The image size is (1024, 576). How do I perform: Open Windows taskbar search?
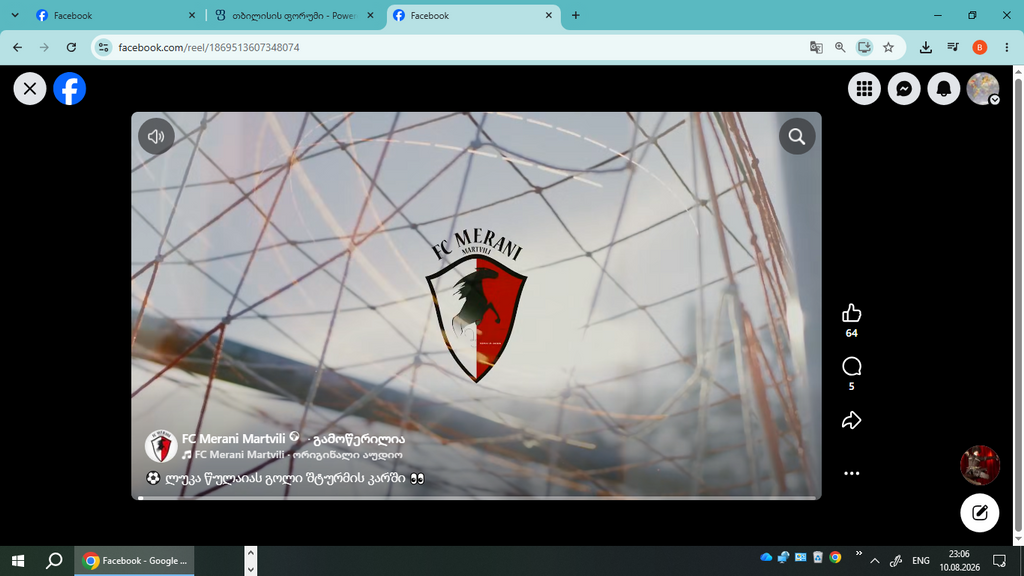click(x=55, y=560)
